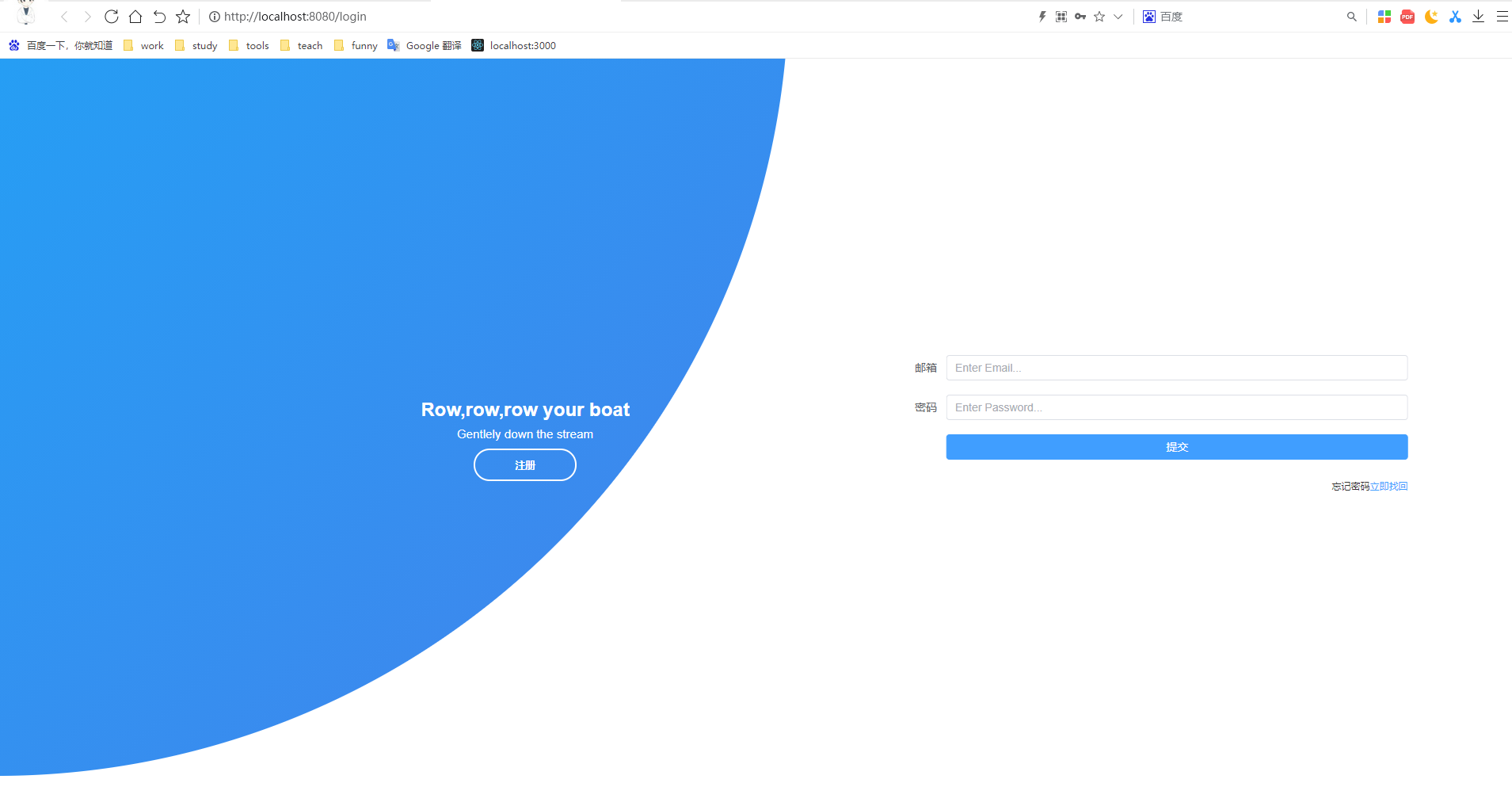Image resolution: width=1512 pixels, height=806 pixels.
Task: Click the site info icon before URL
Action: tap(214, 17)
